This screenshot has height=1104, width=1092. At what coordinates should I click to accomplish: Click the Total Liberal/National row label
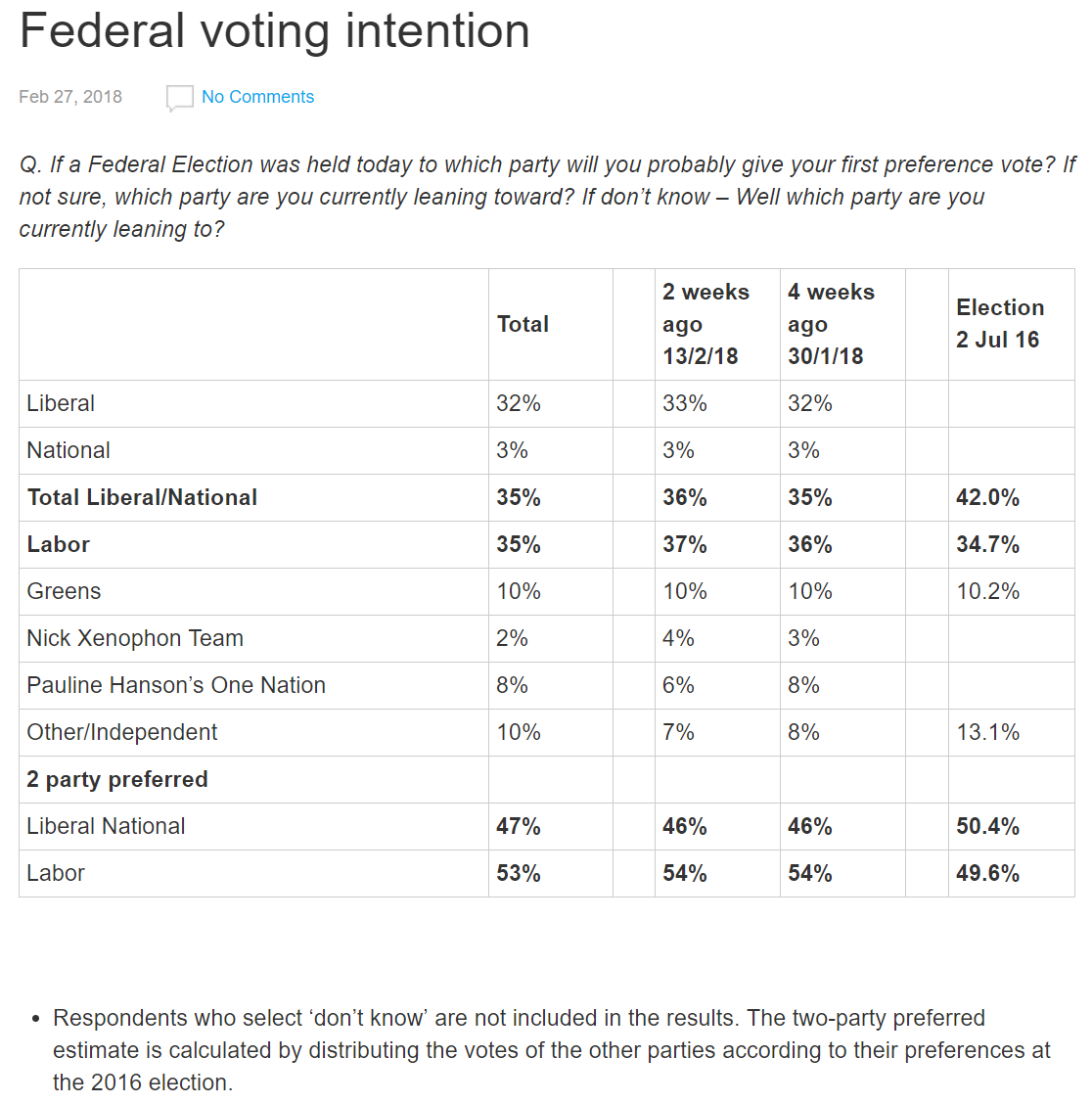[142, 497]
